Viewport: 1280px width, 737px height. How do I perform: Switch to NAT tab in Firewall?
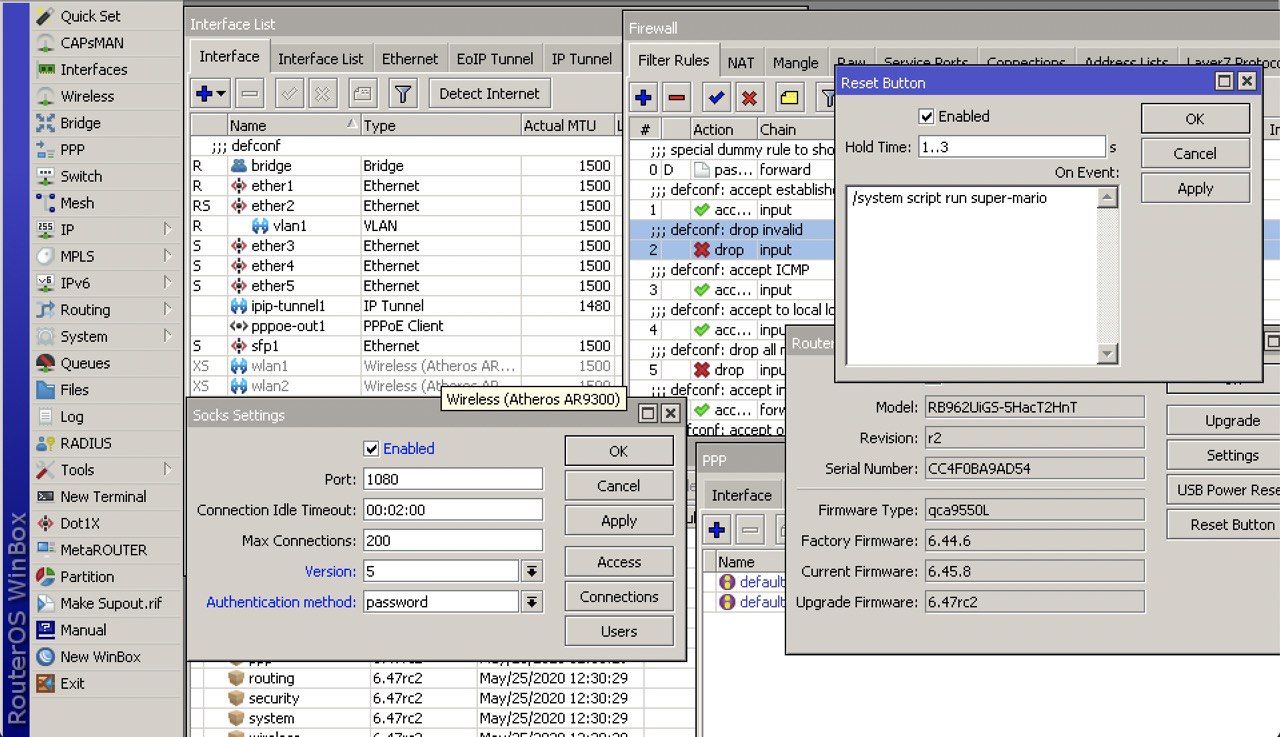coord(741,62)
